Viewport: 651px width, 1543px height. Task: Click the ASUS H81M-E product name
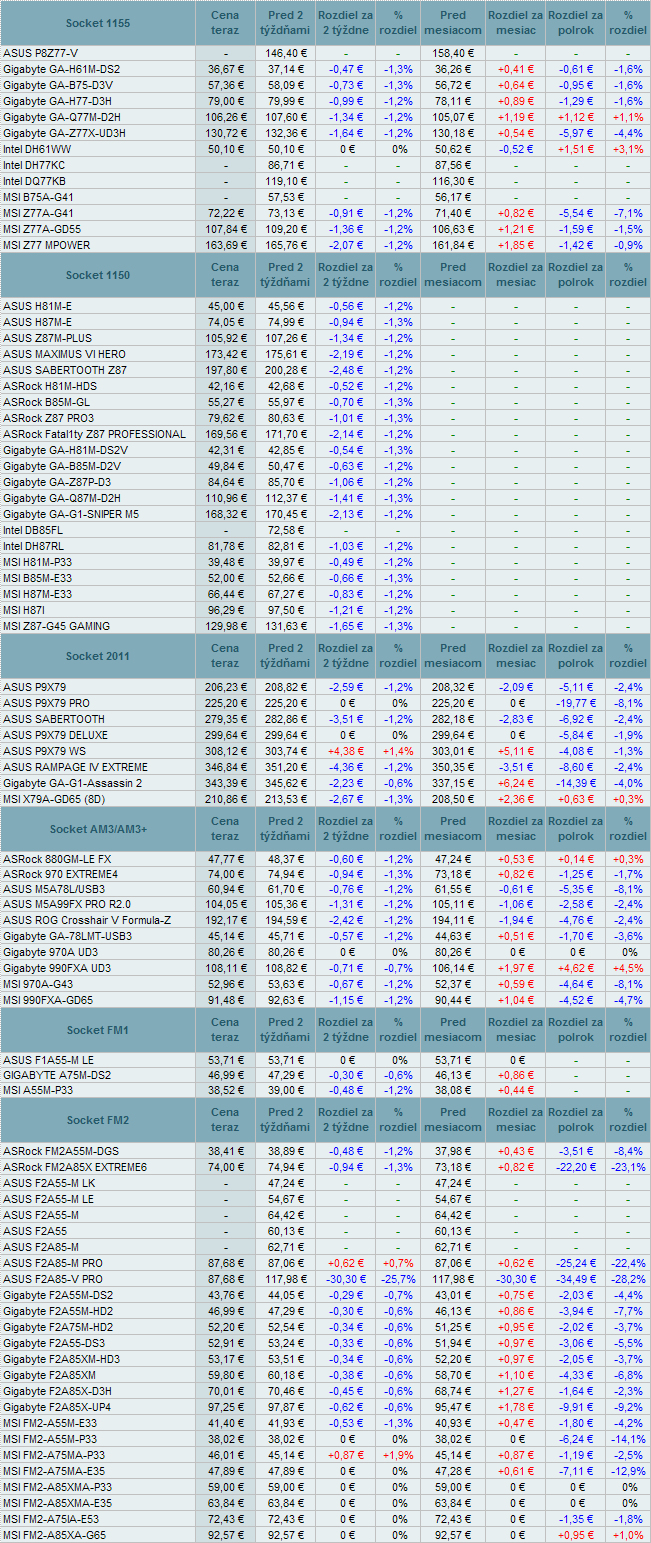coord(38,306)
